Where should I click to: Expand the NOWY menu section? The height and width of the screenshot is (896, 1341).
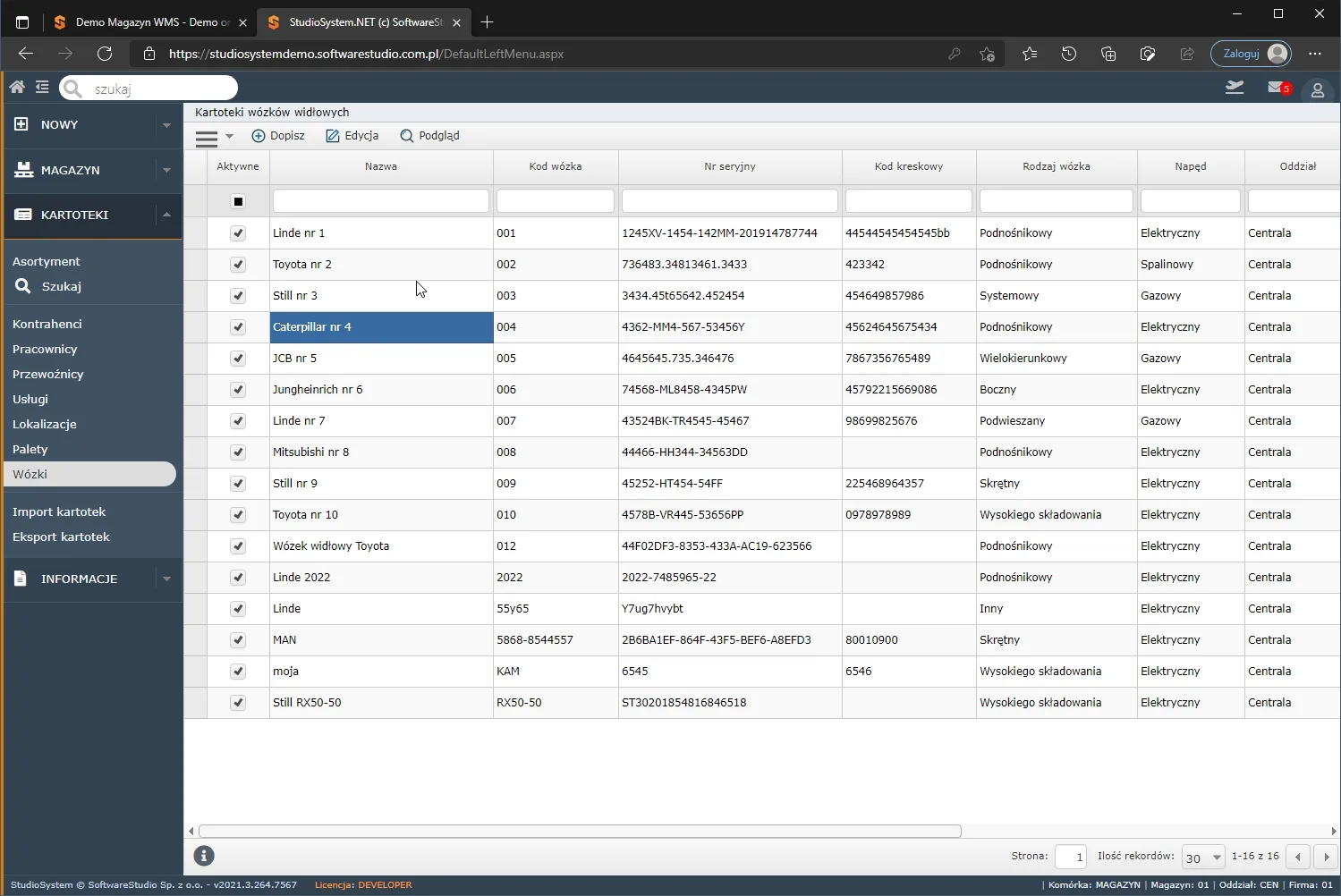(166, 125)
